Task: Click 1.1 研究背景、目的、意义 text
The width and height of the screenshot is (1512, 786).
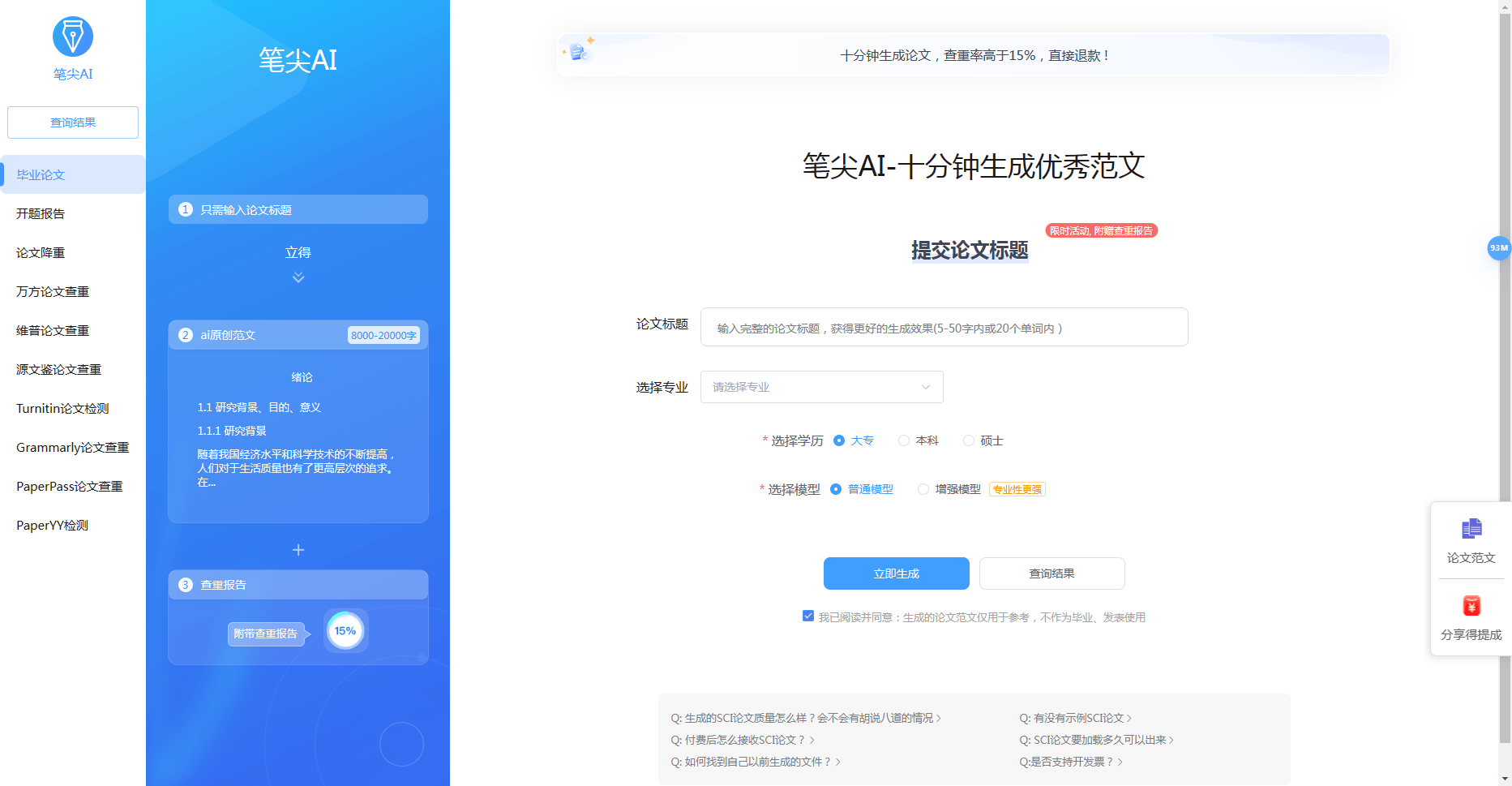Action: 259,407
